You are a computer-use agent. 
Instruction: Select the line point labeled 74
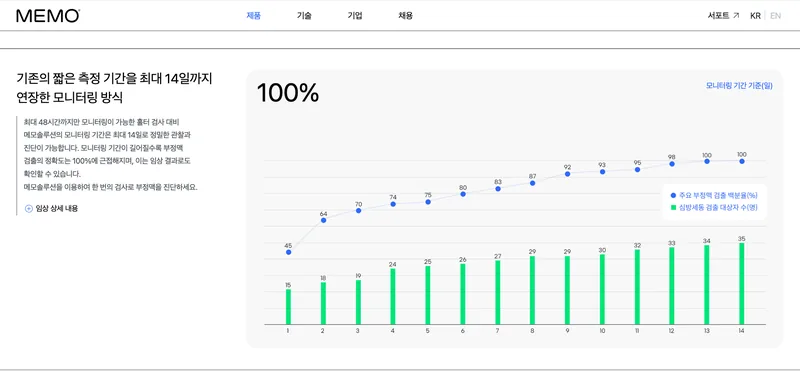pos(393,204)
